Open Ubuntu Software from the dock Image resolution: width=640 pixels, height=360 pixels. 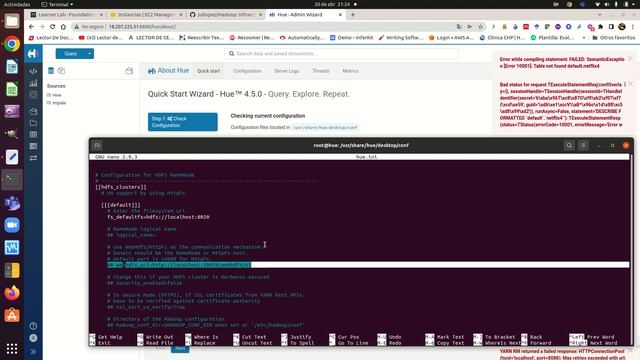12,315
